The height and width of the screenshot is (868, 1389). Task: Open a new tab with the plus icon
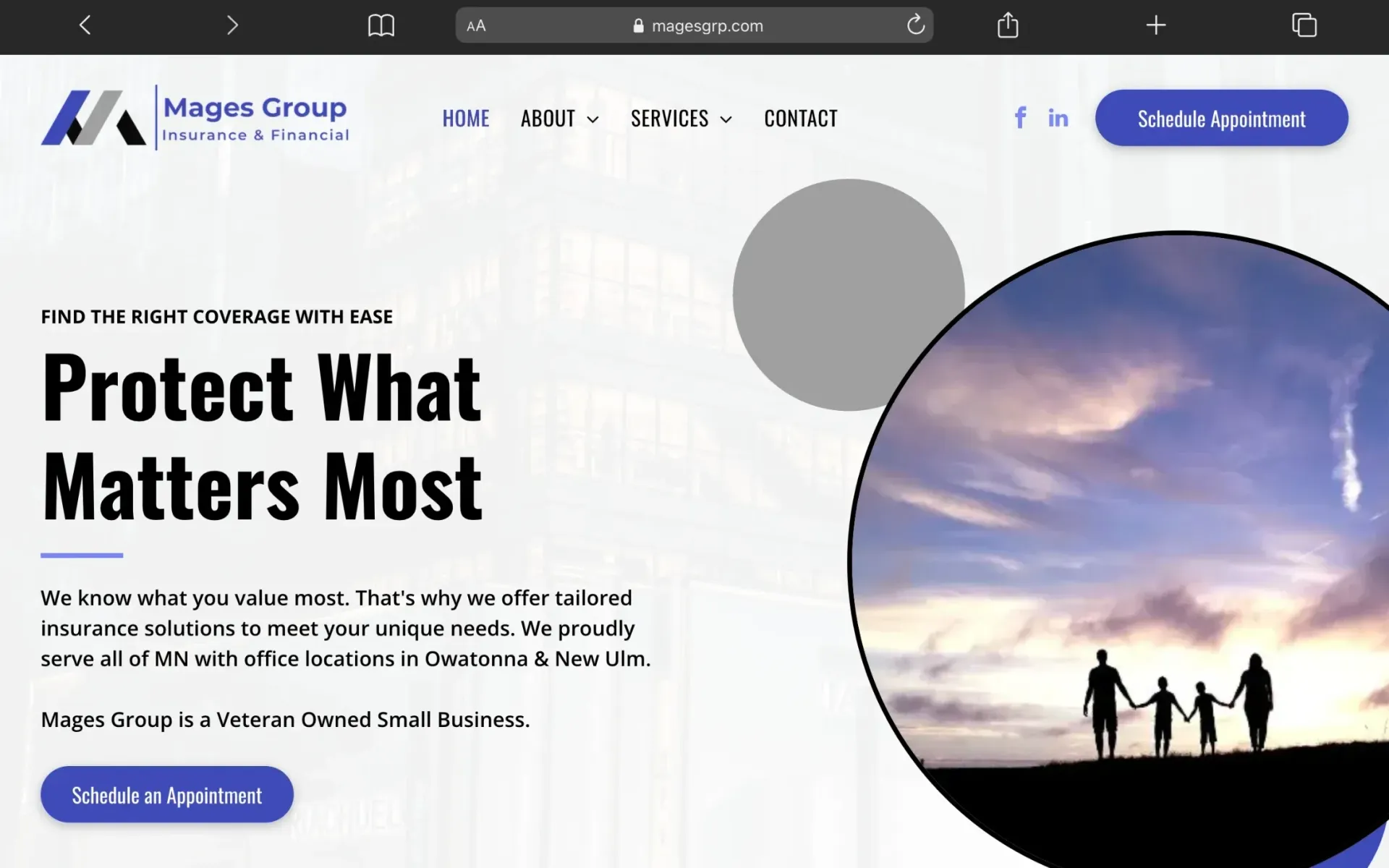(x=1155, y=25)
